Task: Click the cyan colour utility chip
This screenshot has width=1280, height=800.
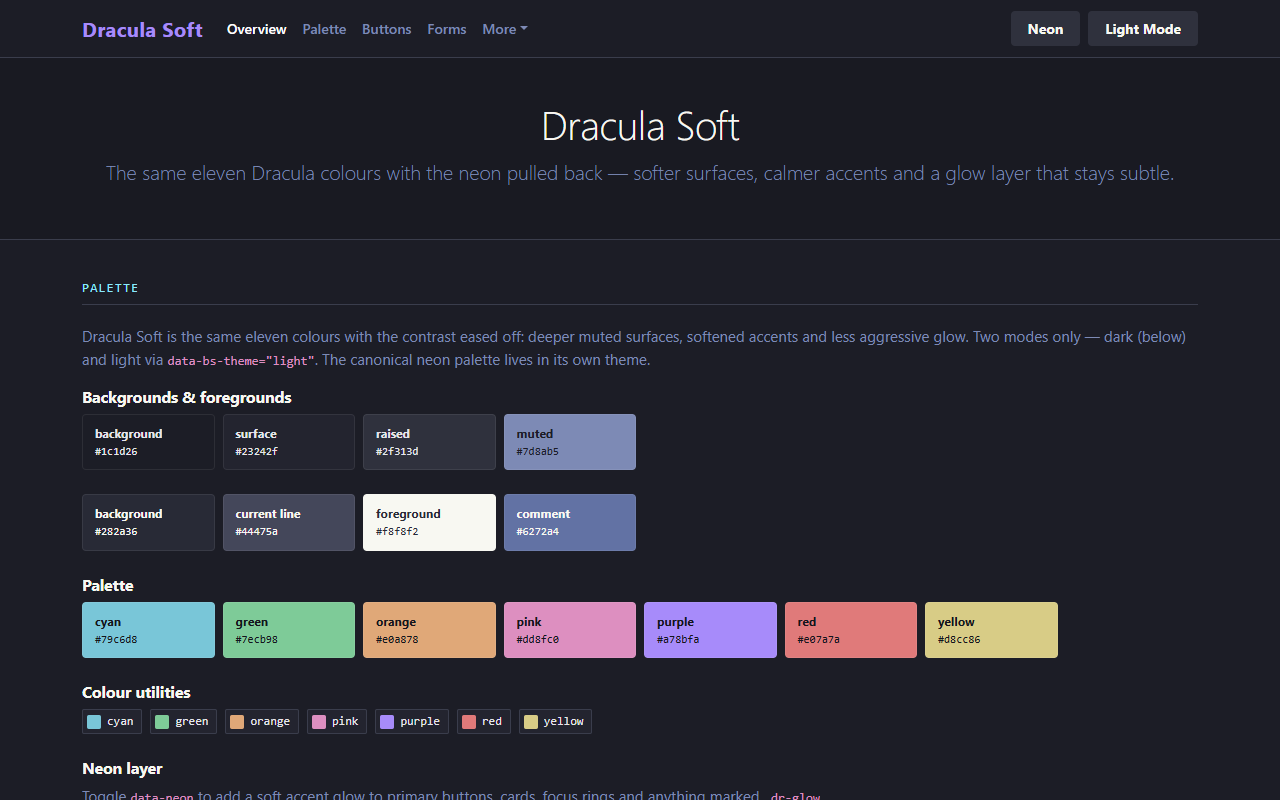Action: (x=112, y=721)
